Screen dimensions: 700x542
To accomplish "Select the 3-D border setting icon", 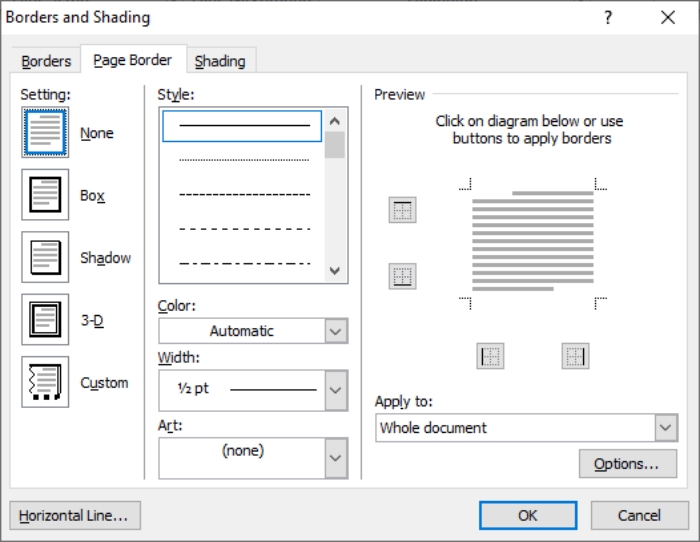I will coord(45,320).
